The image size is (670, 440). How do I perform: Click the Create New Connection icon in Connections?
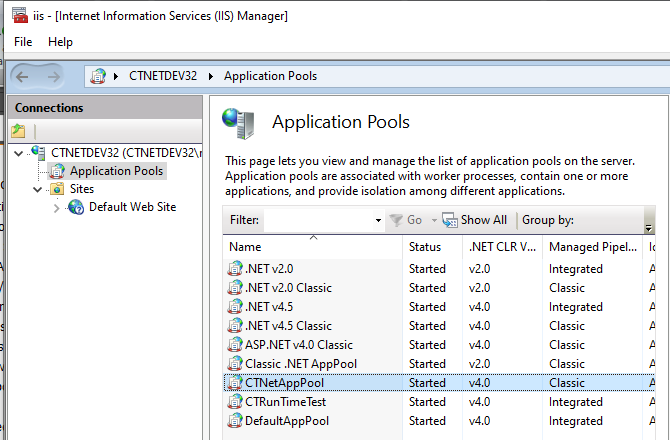click(x=18, y=131)
